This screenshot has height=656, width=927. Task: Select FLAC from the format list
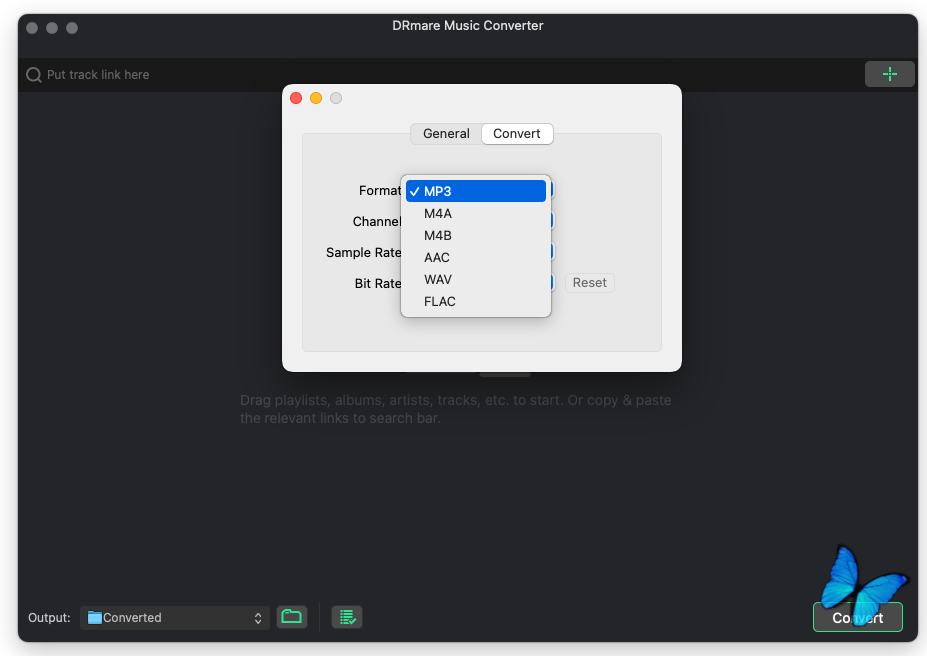click(476, 301)
